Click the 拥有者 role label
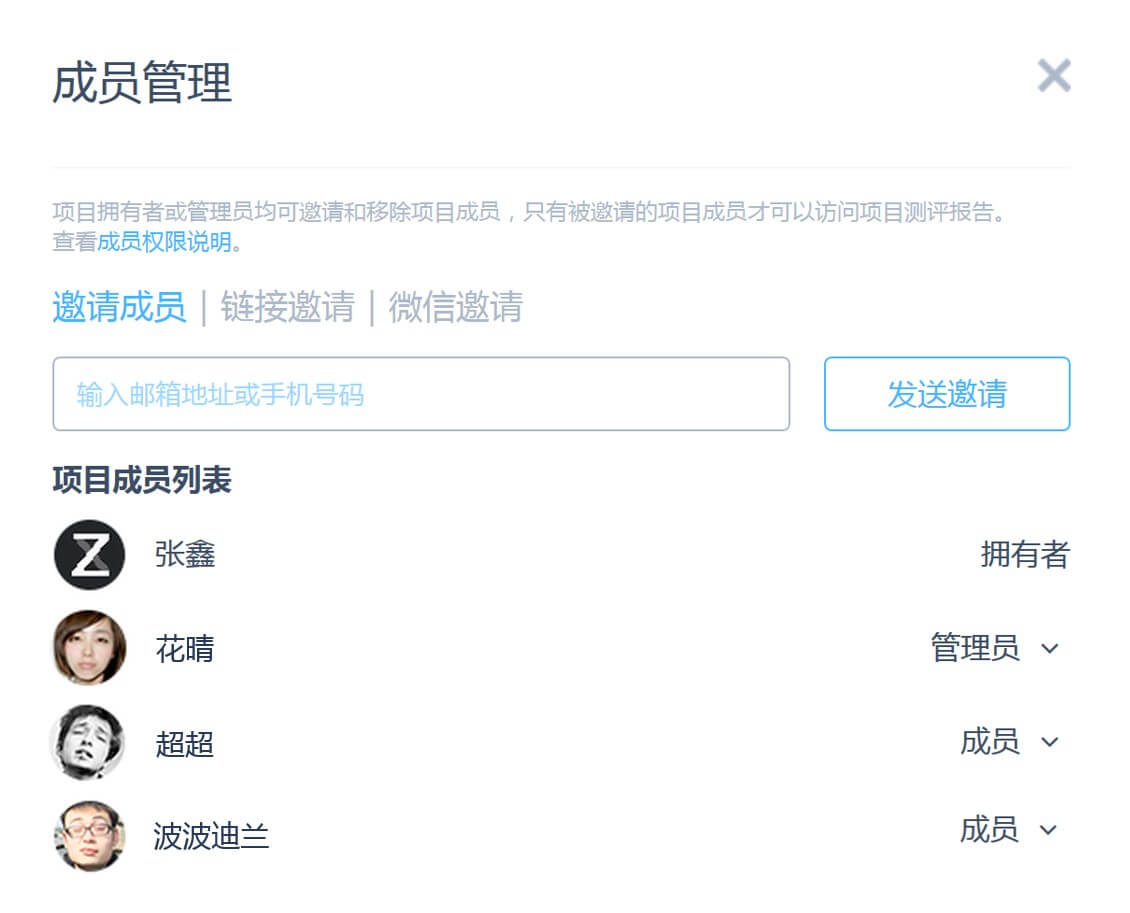The height and width of the screenshot is (913, 1130). coord(1025,554)
